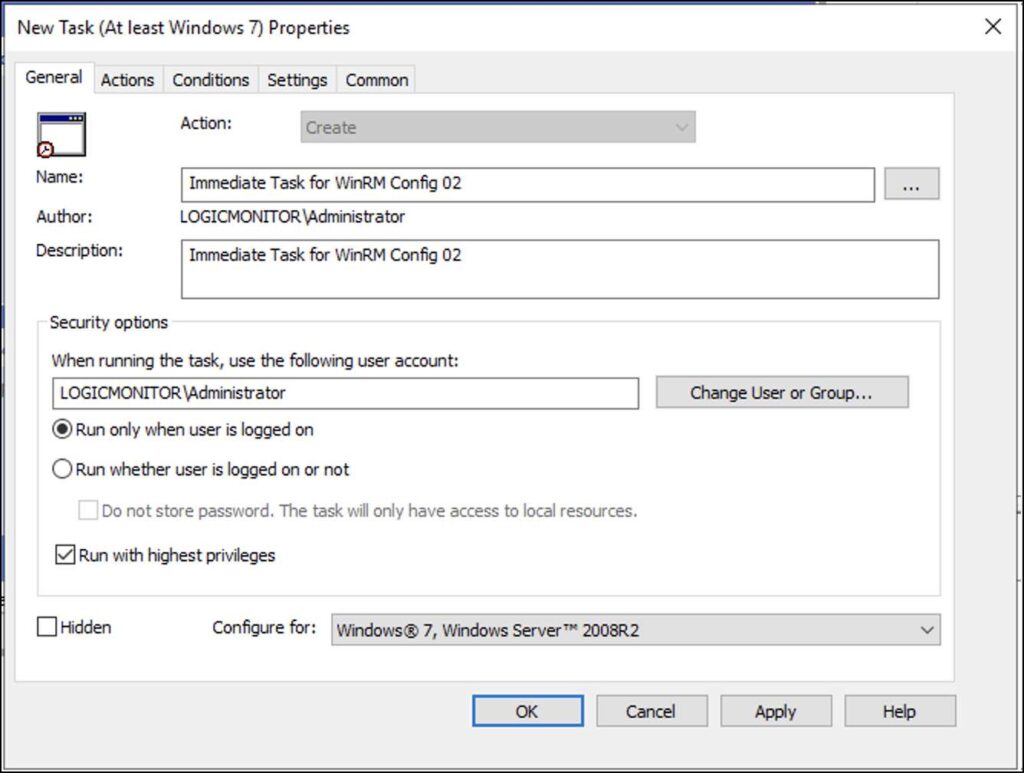Click the scheduled task icon

[58, 134]
